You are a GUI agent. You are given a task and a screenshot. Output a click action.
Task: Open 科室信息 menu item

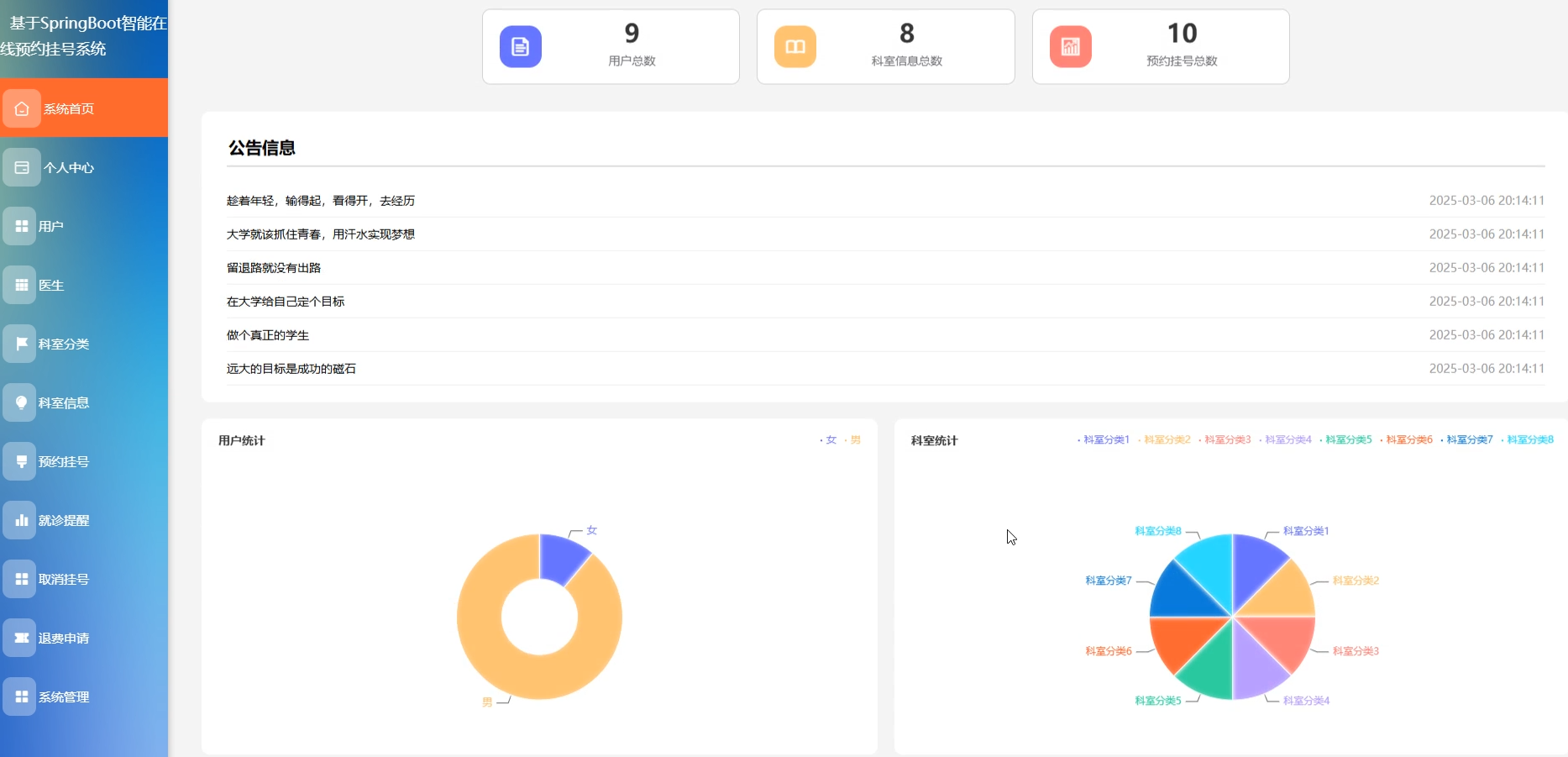click(x=84, y=402)
